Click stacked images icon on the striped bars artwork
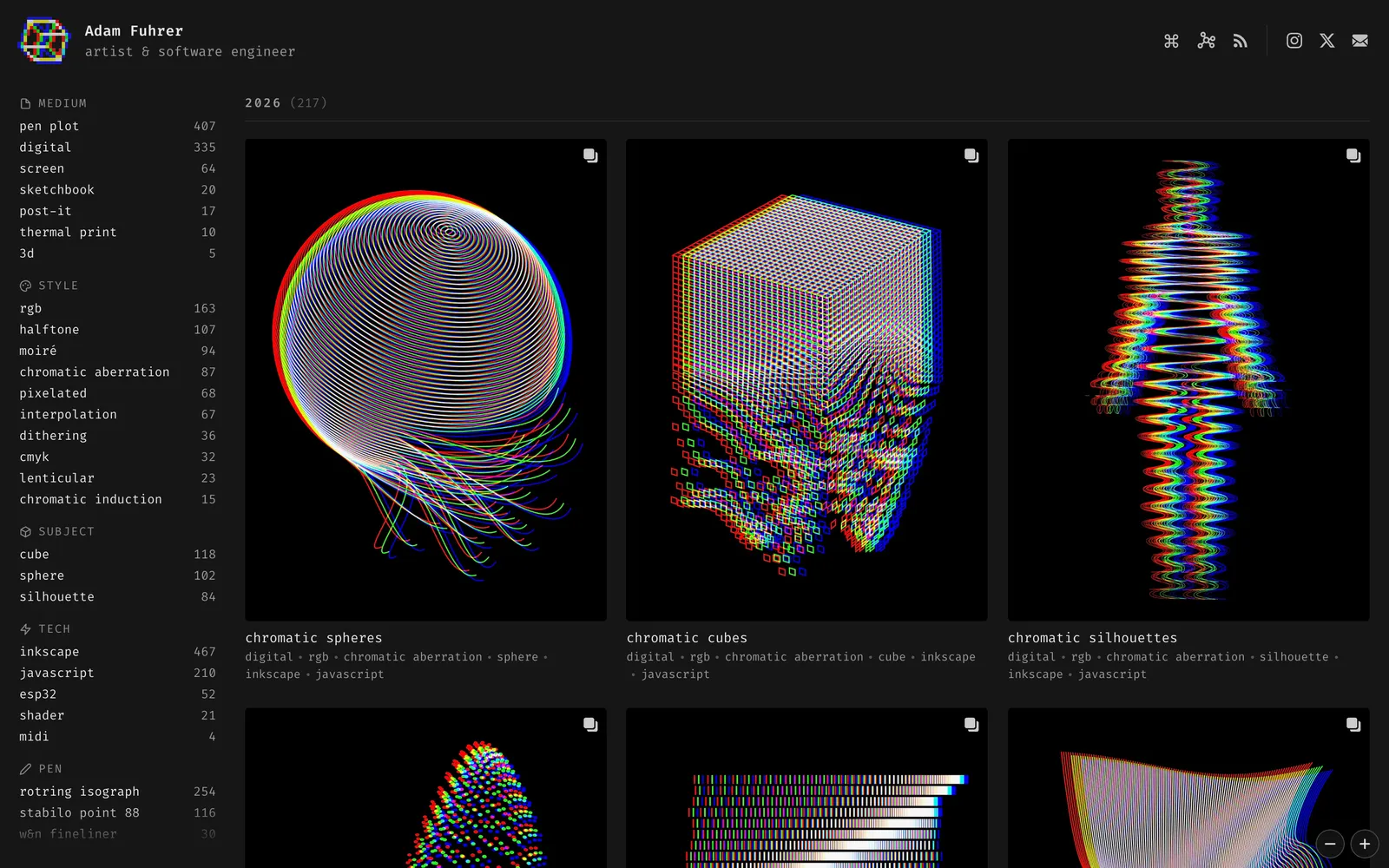The height and width of the screenshot is (868, 1389). click(x=971, y=724)
